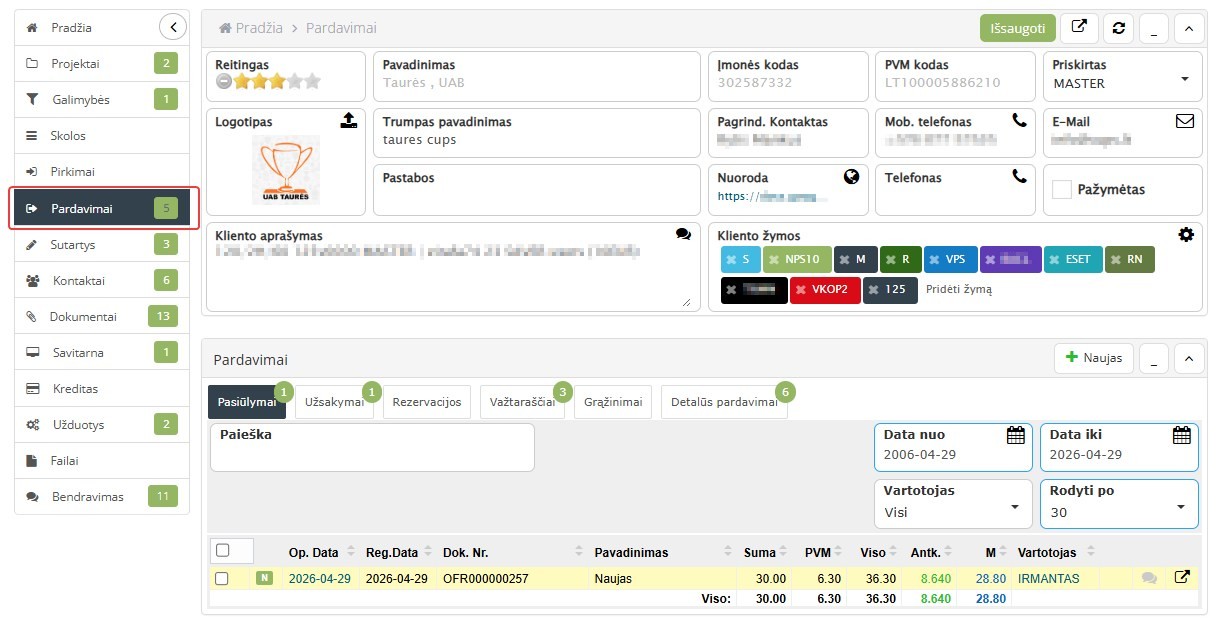This screenshot has width=1221, height=629.
Task: Click phone icon in Telefonas field
Action: 1019,176
